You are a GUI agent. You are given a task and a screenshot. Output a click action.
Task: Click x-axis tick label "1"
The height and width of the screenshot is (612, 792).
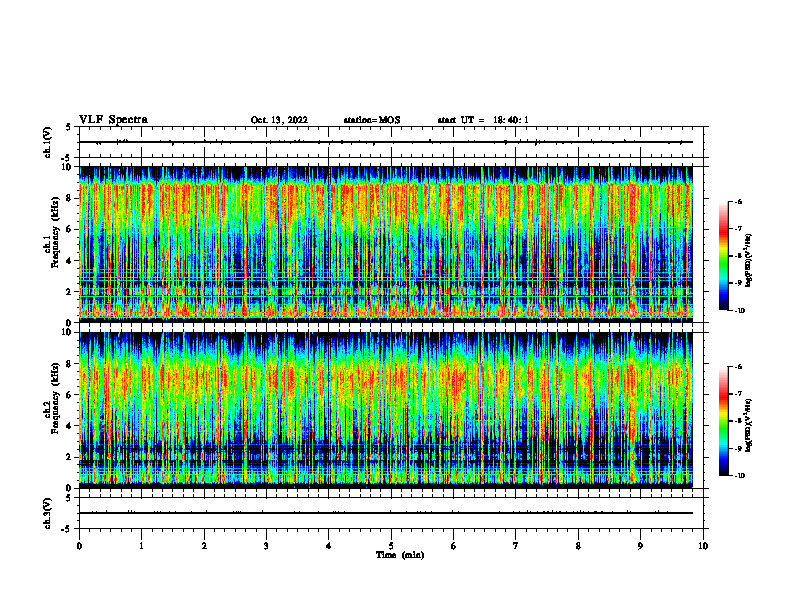[x=141, y=546]
